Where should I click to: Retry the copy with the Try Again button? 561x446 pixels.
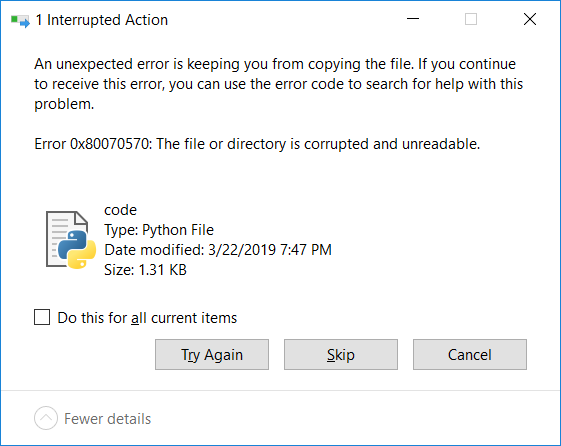pyautogui.click(x=212, y=354)
